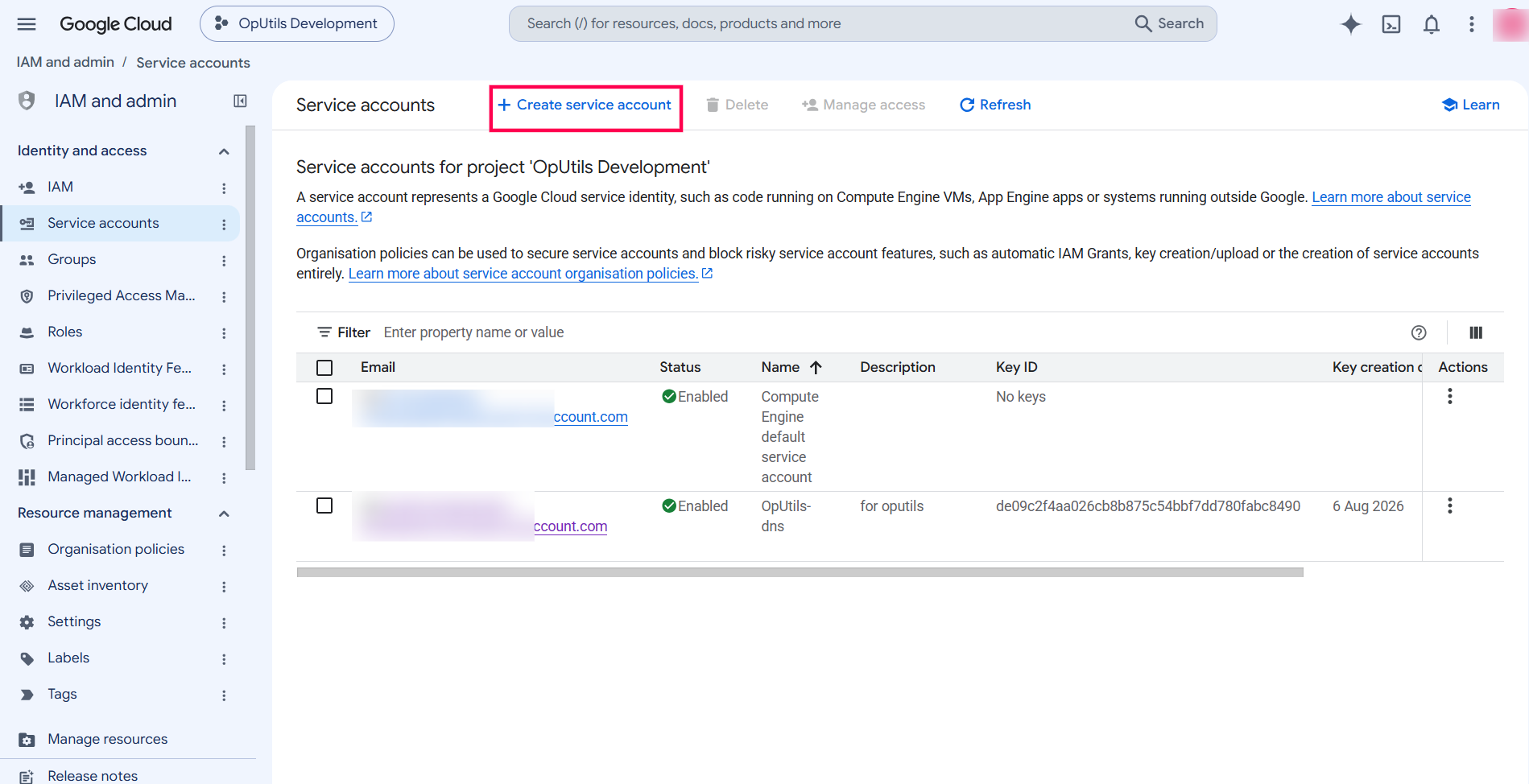The width and height of the screenshot is (1529, 784).
Task: Click IAM and admin breadcrumb
Action: [x=65, y=62]
